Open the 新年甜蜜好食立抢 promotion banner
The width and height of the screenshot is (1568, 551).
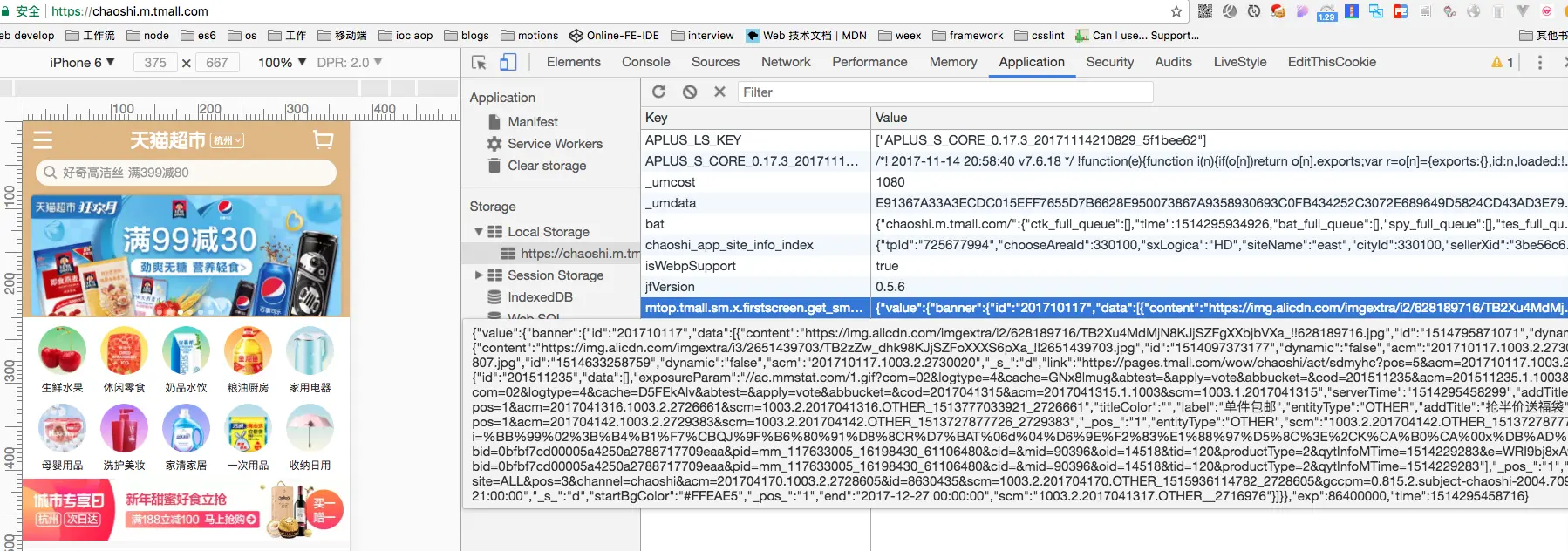coord(186,510)
